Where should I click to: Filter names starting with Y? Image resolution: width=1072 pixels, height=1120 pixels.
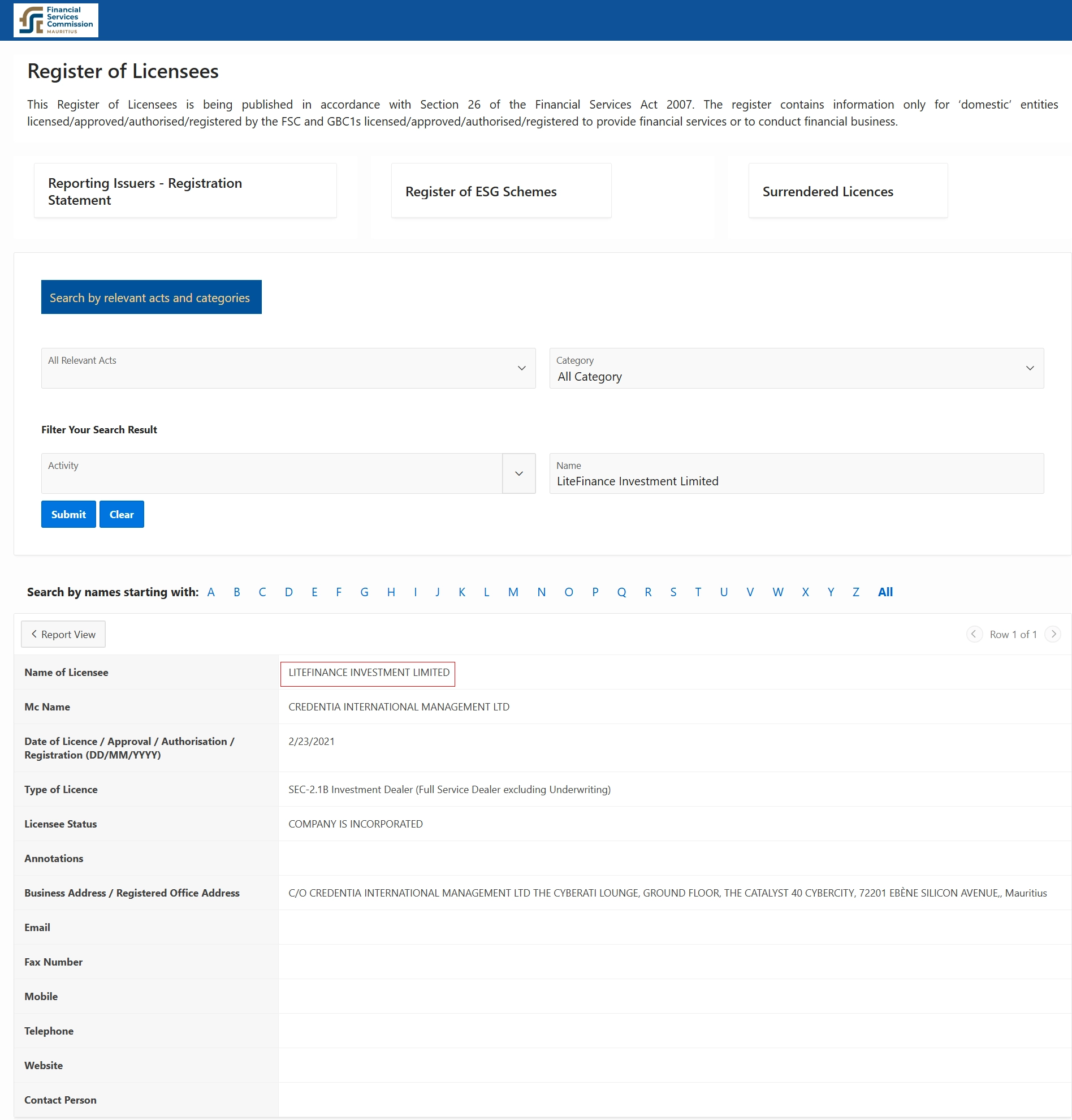coord(831,592)
